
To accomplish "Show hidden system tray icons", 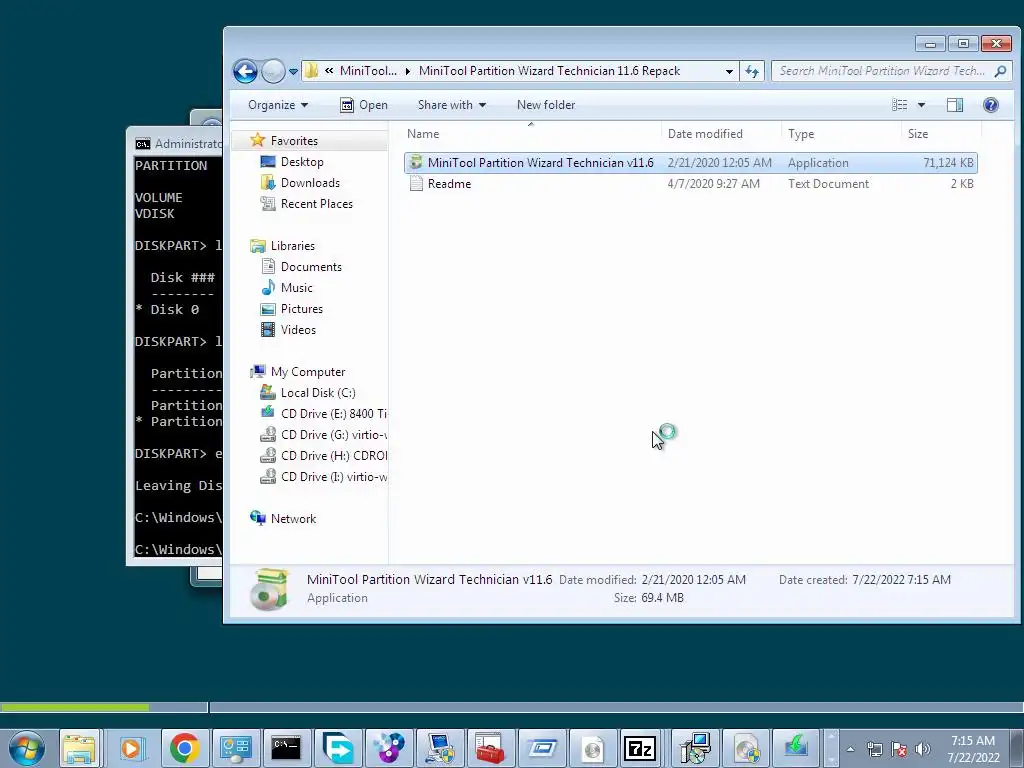I will pos(850,749).
